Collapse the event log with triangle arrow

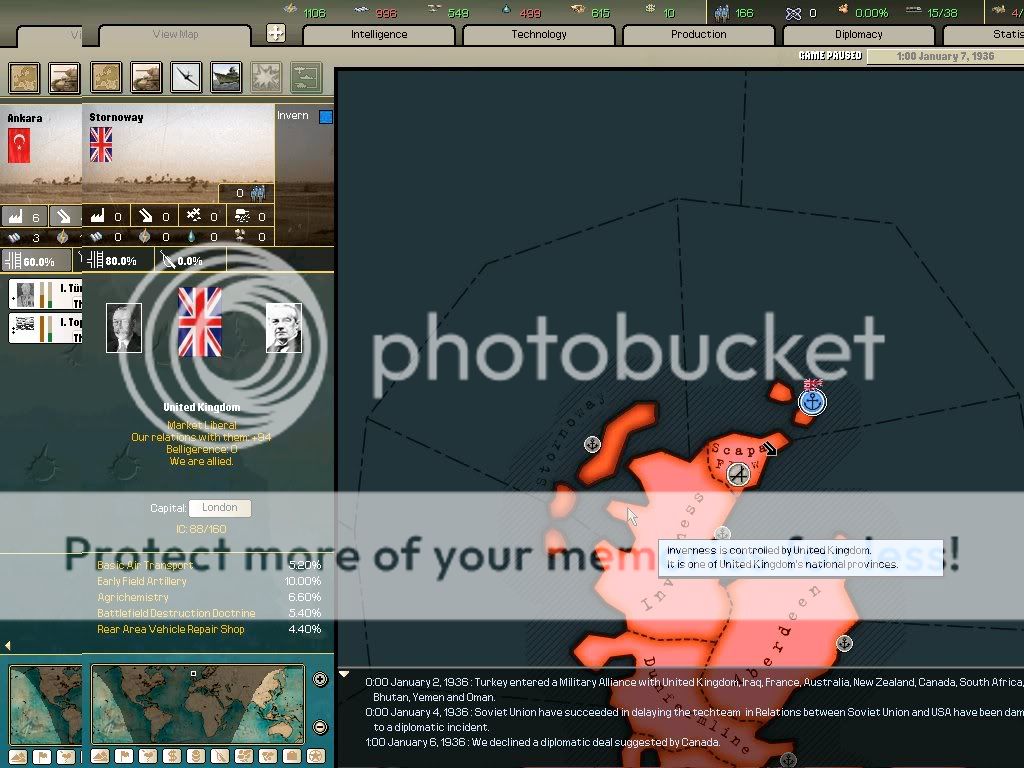346,675
